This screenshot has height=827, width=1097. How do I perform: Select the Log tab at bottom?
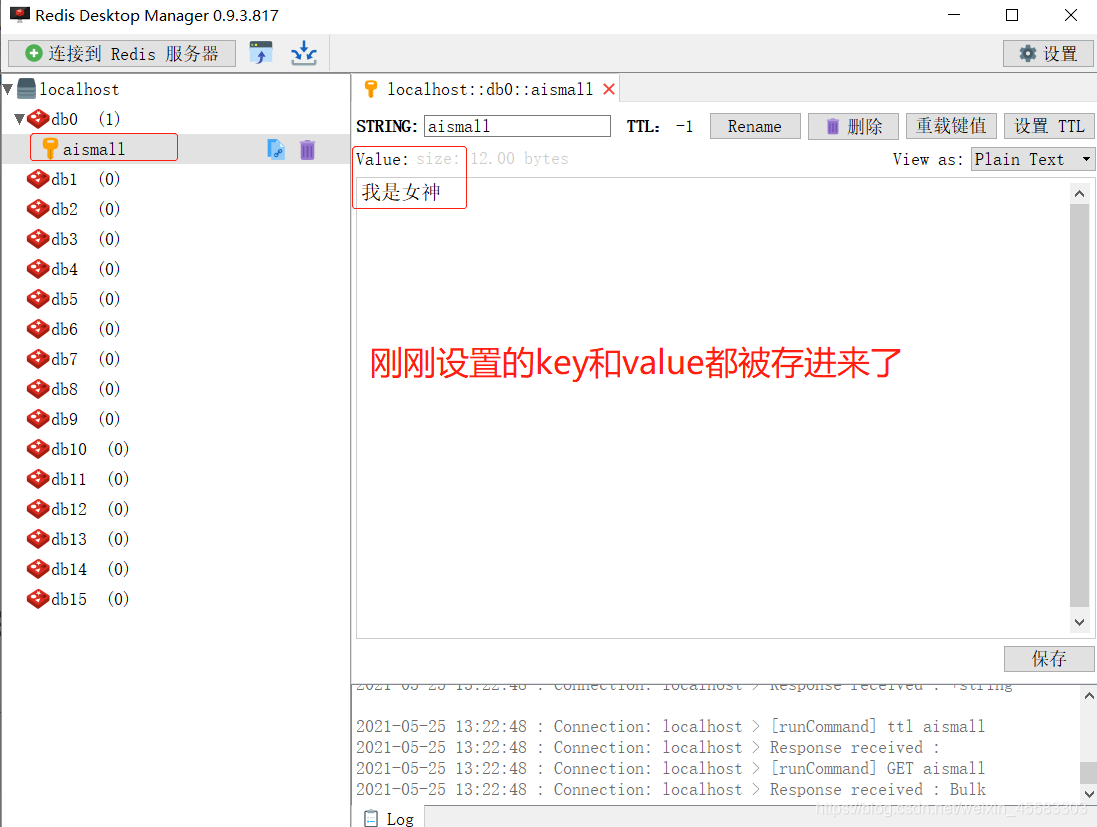[x=389, y=818]
